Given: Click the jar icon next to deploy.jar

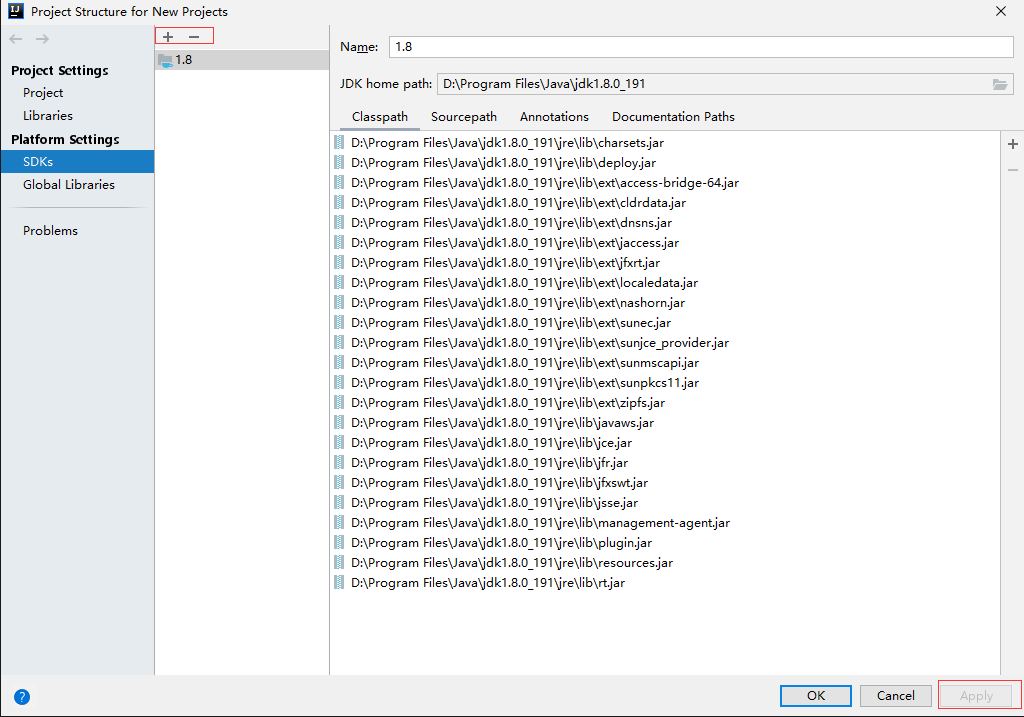Looking at the screenshot, I should tap(339, 163).
